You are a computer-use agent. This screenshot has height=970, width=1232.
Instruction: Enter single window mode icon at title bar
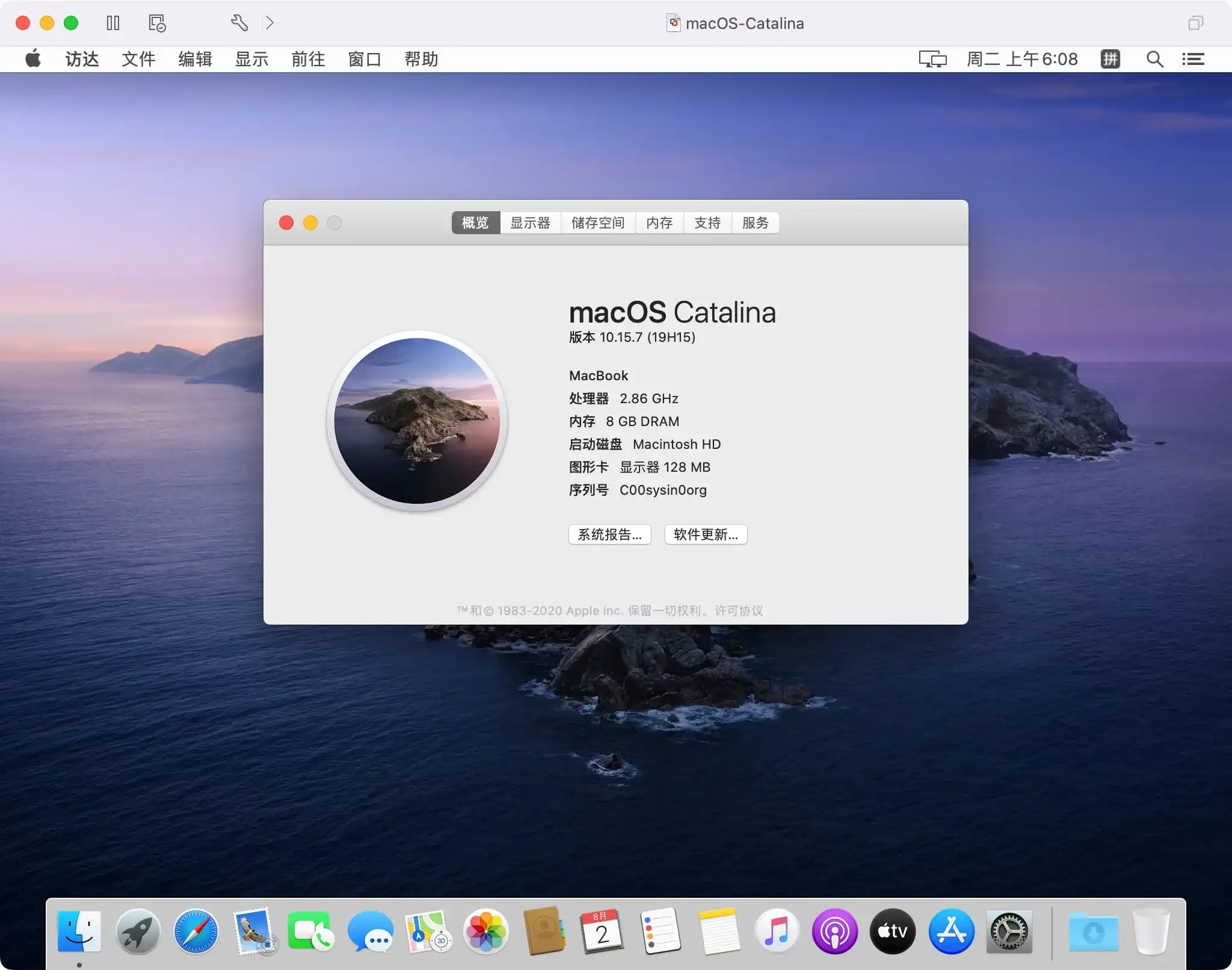click(1195, 23)
